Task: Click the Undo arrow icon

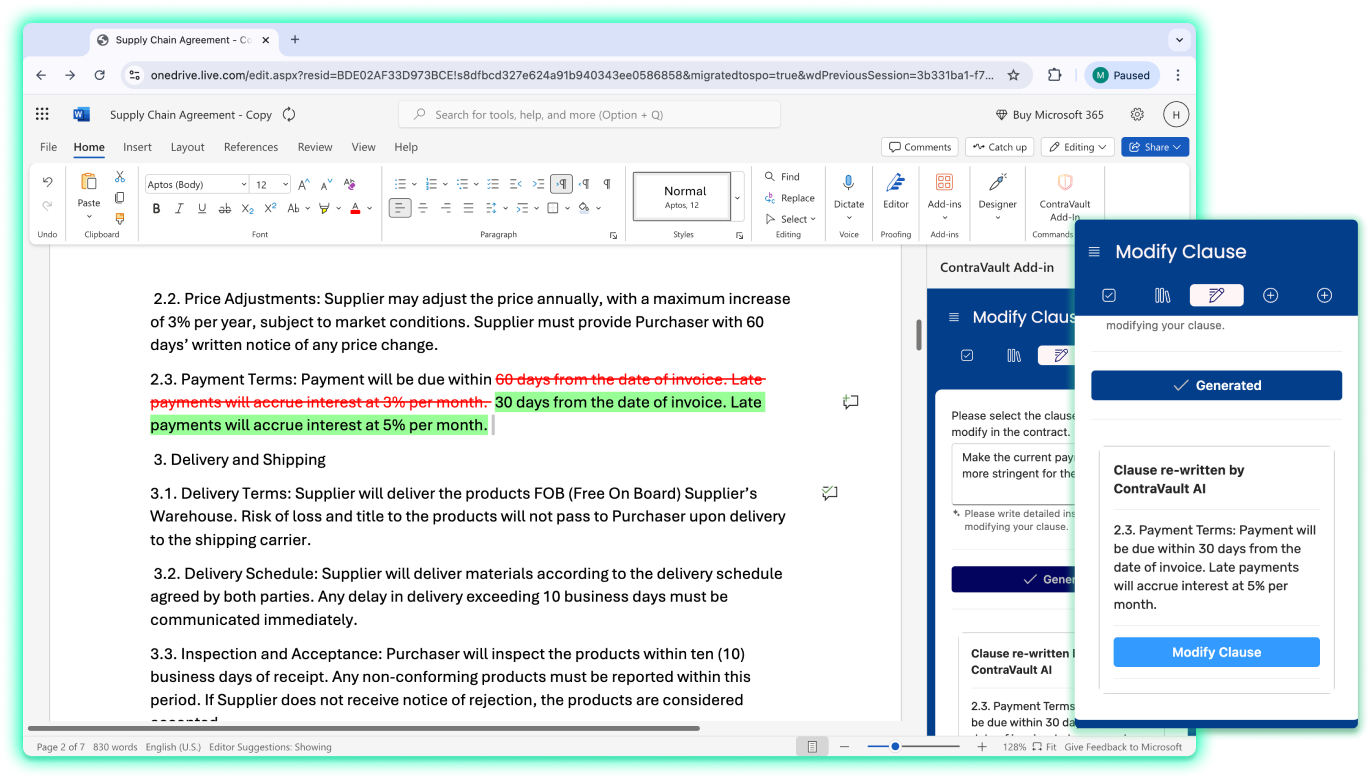Action: (47, 182)
